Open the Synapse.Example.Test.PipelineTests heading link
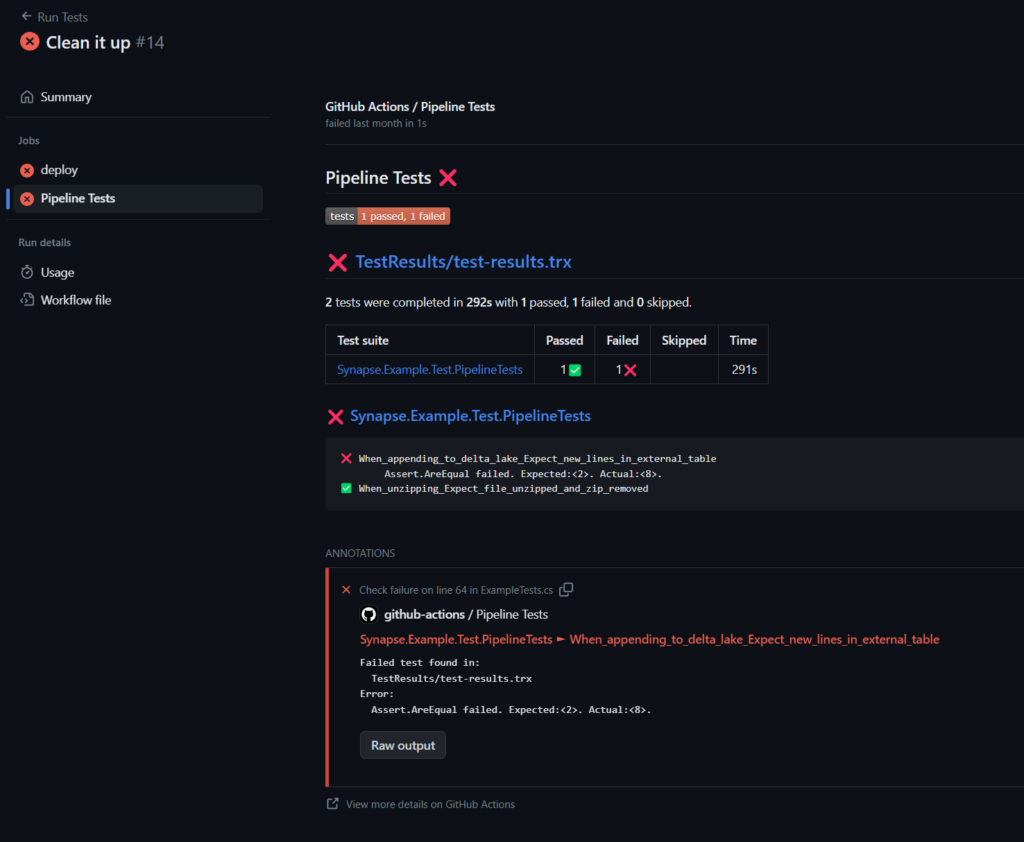 tap(470, 416)
